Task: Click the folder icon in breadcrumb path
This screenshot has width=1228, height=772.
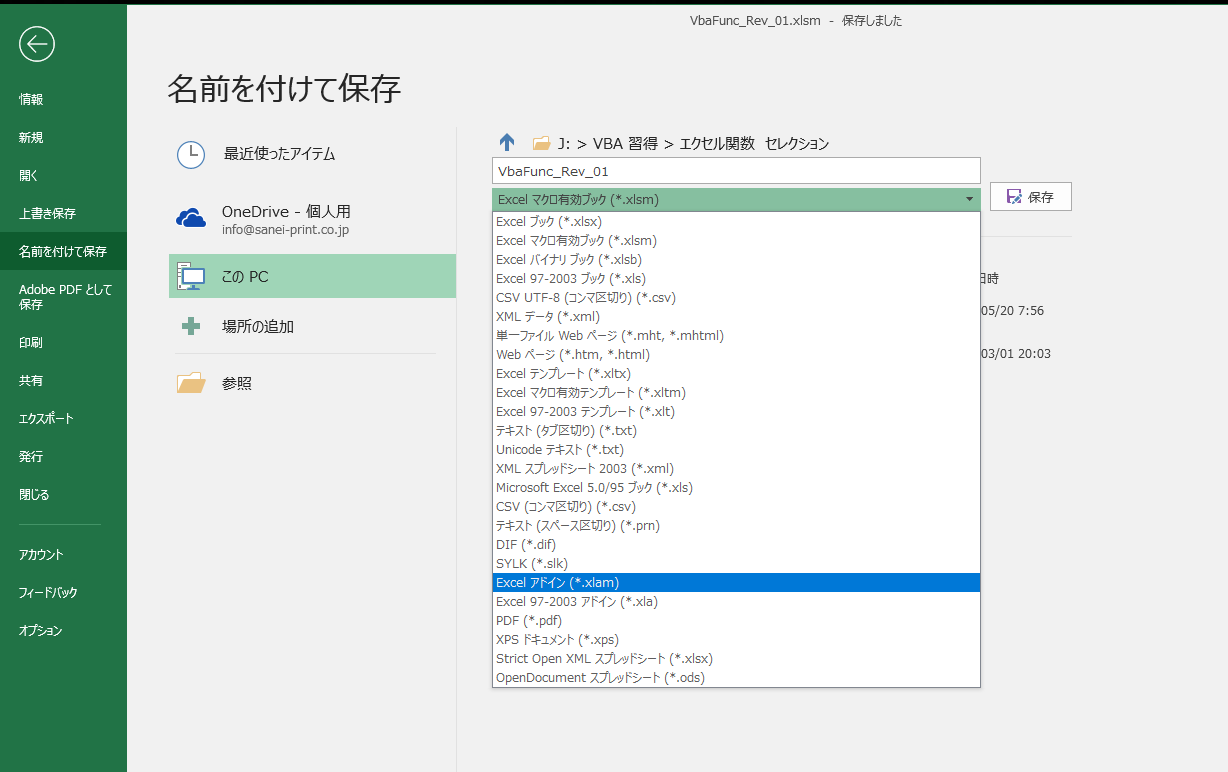Action: coord(542,143)
